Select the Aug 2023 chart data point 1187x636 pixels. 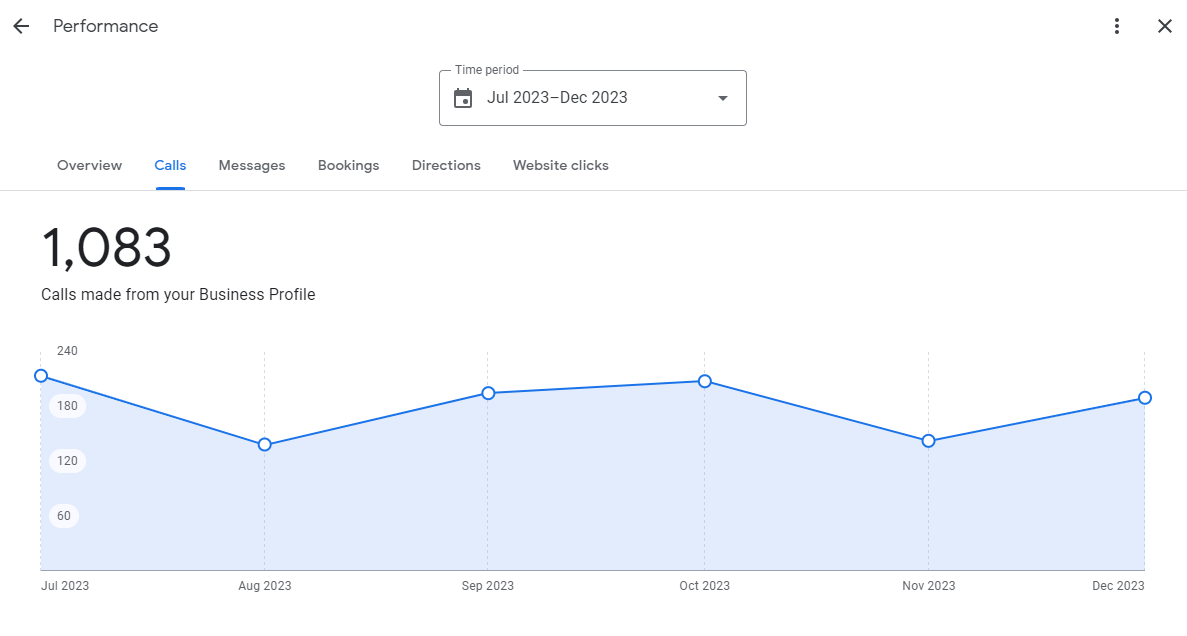(265, 444)
